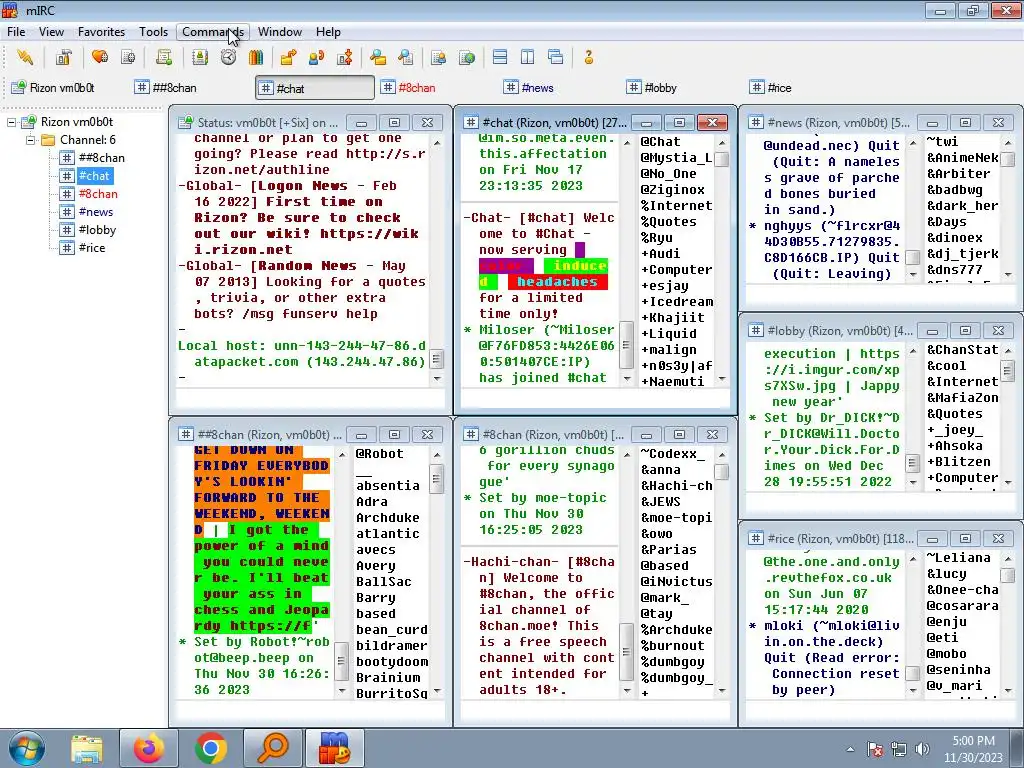Screen dimensions: 1024x768
Task: Open the File menu
Action: click(x=16, y=31)
